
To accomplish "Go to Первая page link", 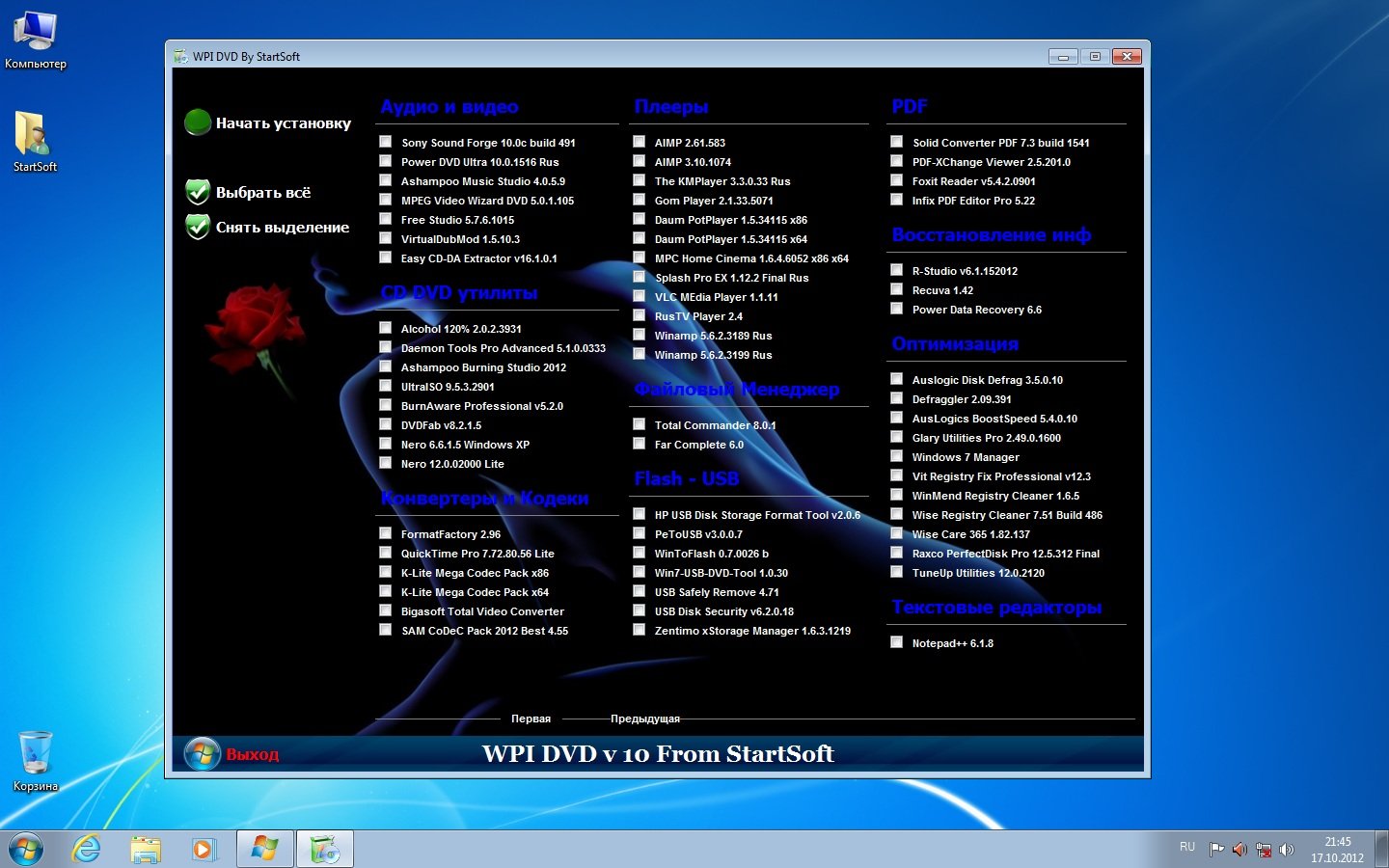I will pos(531,719).
